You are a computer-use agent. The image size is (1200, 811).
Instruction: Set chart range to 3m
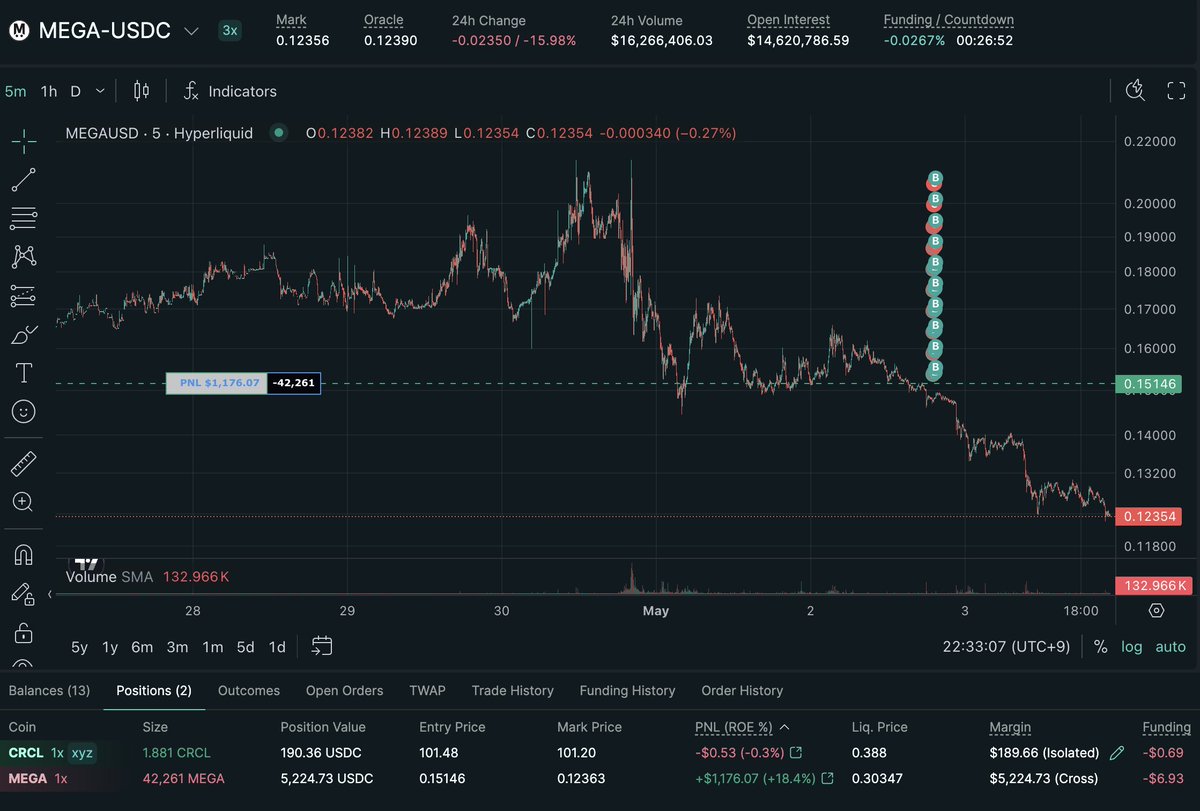click(x=177, y=647)
